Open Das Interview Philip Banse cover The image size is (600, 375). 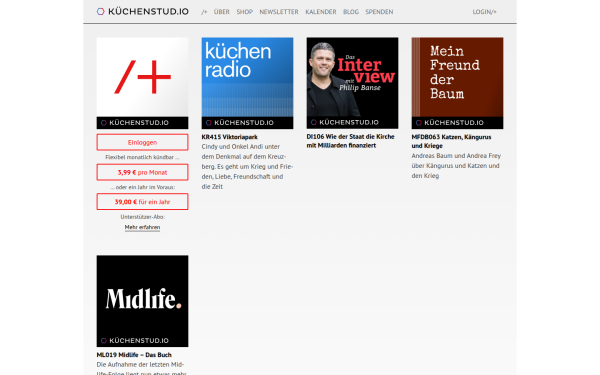(x=352, y=83)
